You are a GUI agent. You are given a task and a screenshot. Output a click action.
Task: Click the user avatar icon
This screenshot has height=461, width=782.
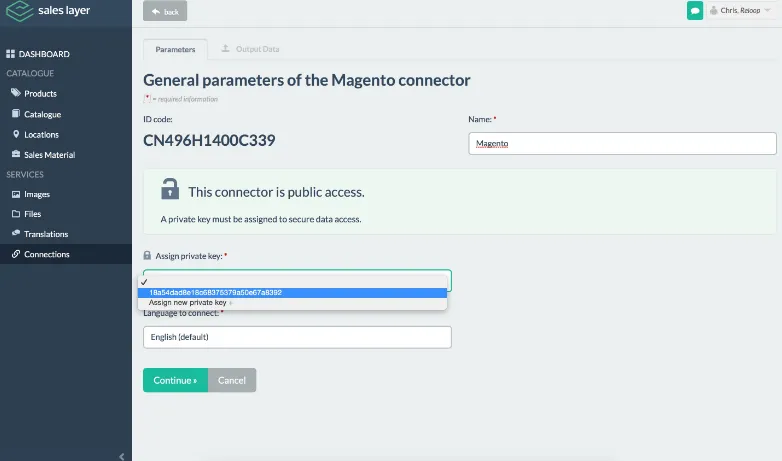(714, 10)
